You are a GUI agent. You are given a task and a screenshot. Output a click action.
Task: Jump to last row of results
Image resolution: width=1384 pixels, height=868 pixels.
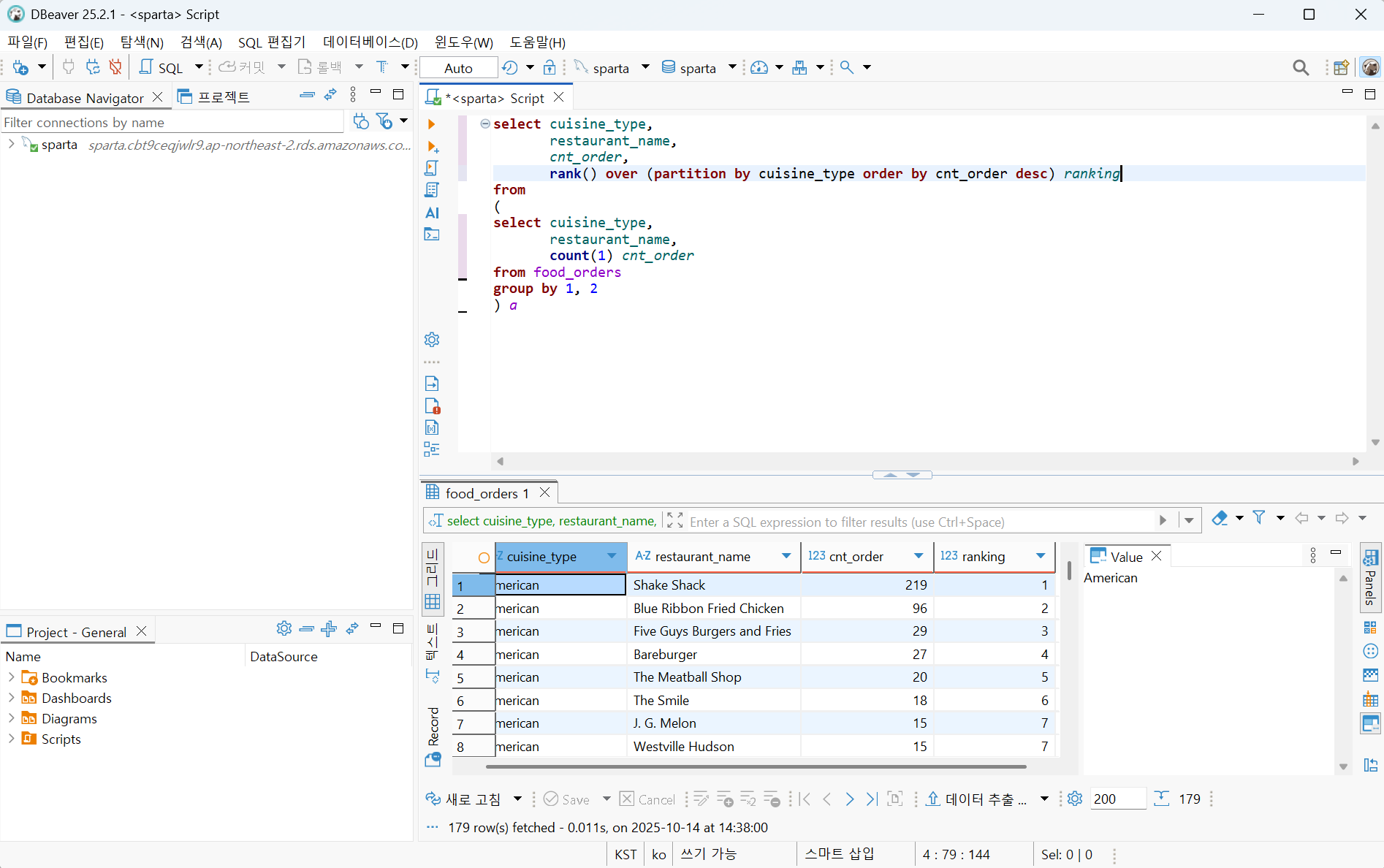coord(872,799)
